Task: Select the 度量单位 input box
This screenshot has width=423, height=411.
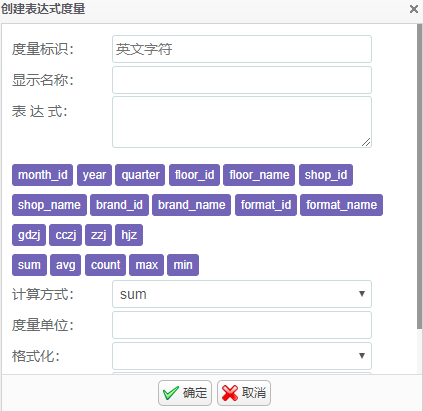Action: [242, 325]
